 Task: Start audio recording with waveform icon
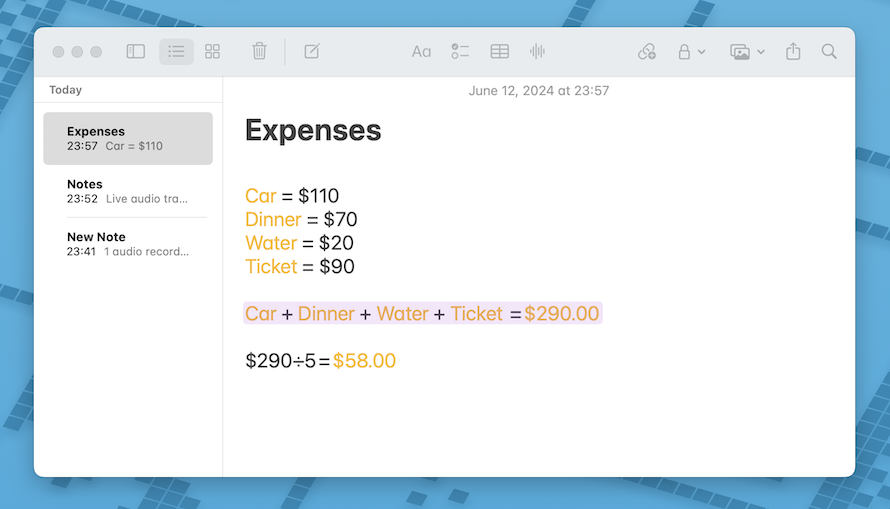pos(537,52)
